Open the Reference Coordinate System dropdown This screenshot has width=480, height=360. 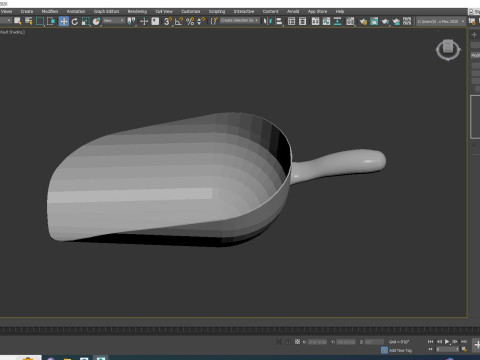pyautogui.click(x=113, y=21)
